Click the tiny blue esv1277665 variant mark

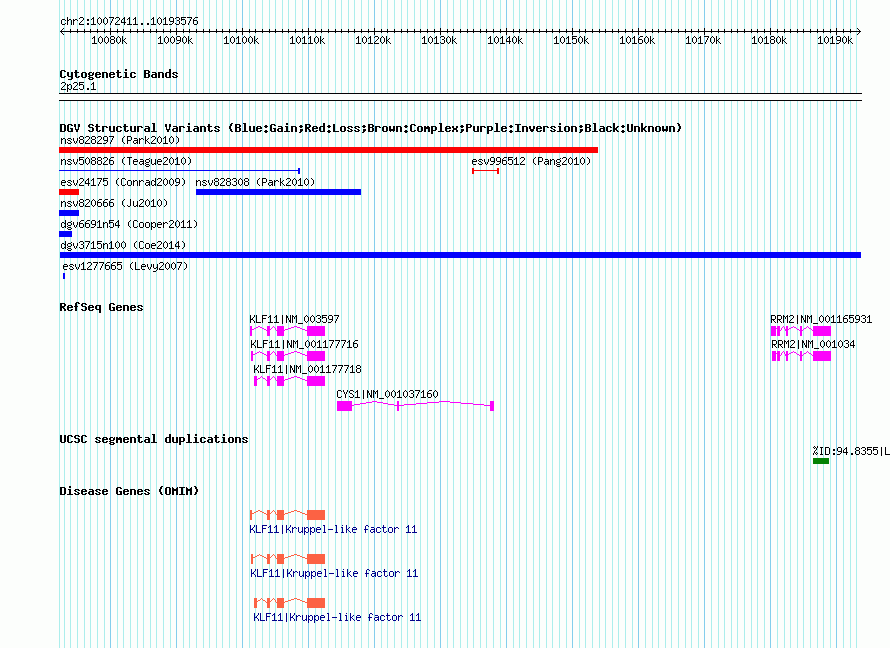(x=64, y=276)
